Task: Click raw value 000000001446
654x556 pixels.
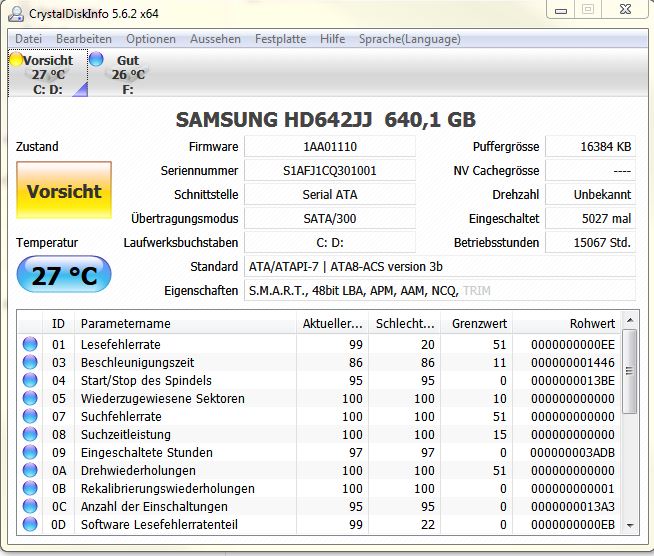Action: coord(572,362)
